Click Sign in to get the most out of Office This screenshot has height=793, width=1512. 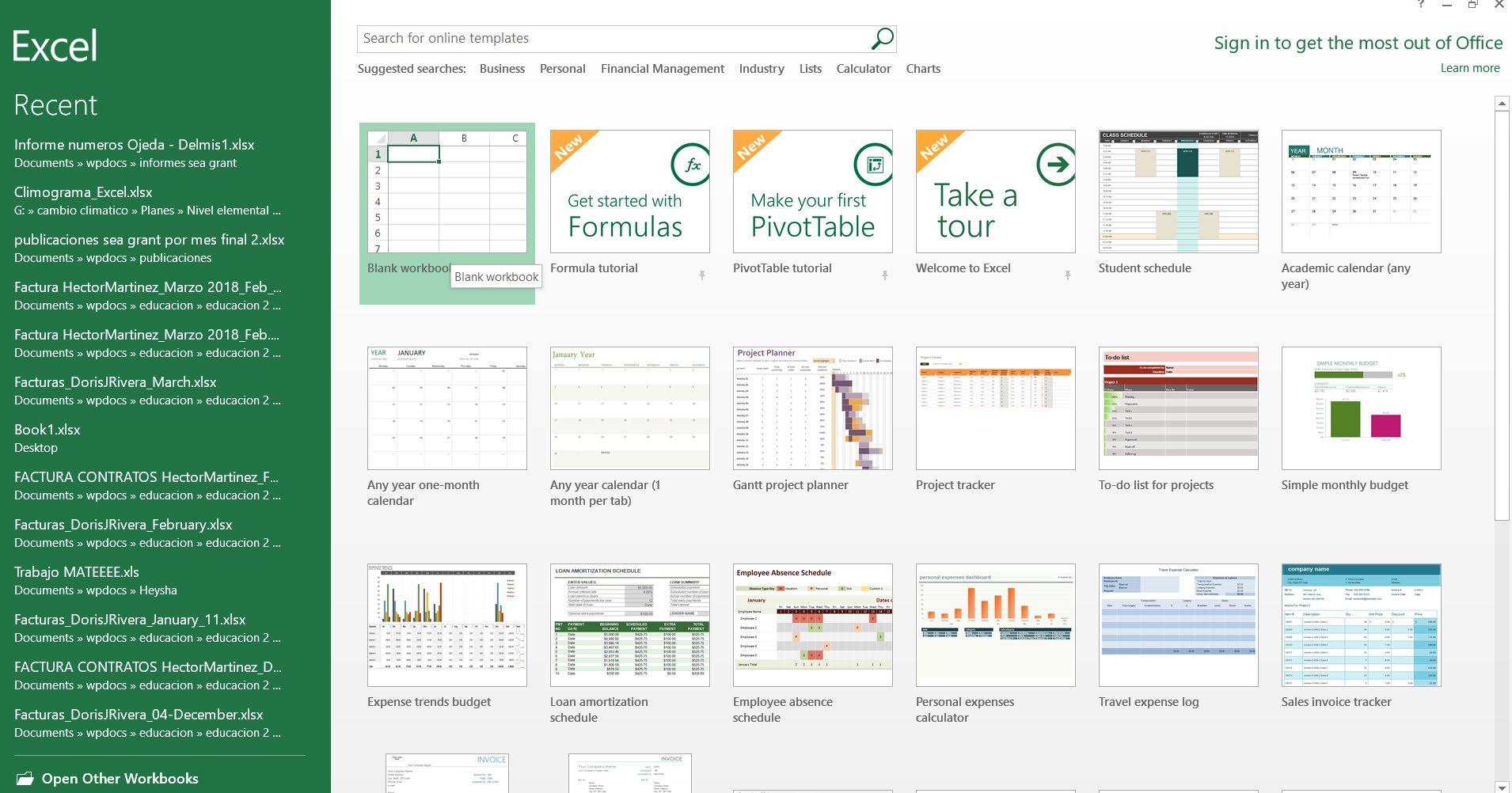tap(1358, 43)
